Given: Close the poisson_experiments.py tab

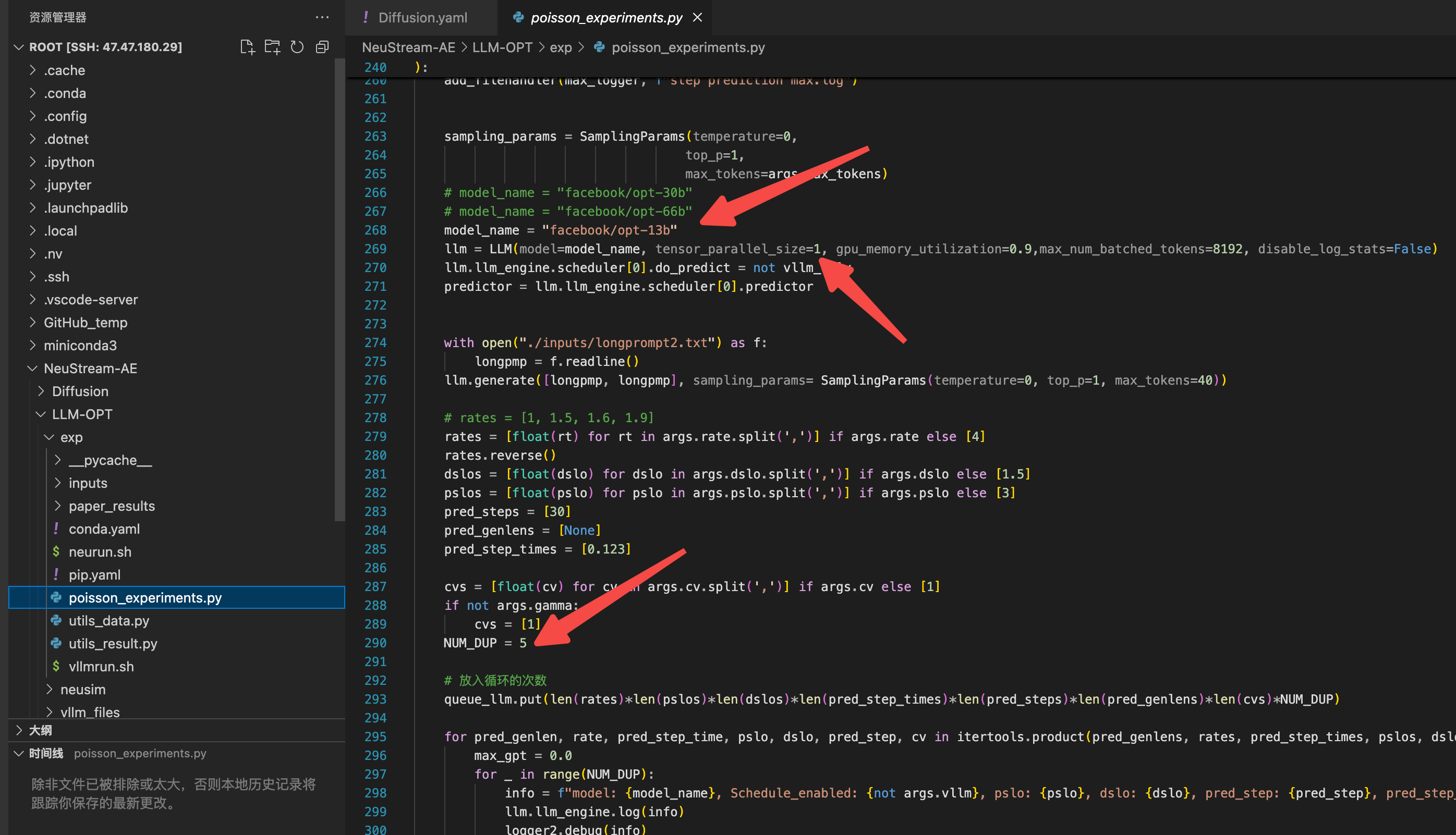Looking at the screenshot, I should (x=698, y=17).
